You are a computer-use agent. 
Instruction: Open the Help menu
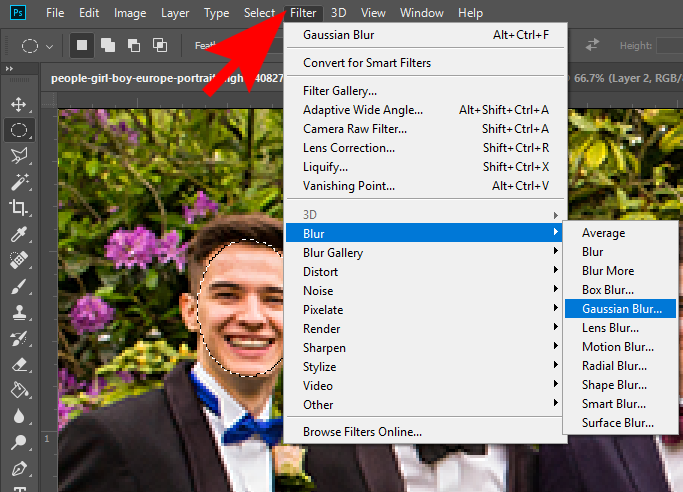pos(470,13)
